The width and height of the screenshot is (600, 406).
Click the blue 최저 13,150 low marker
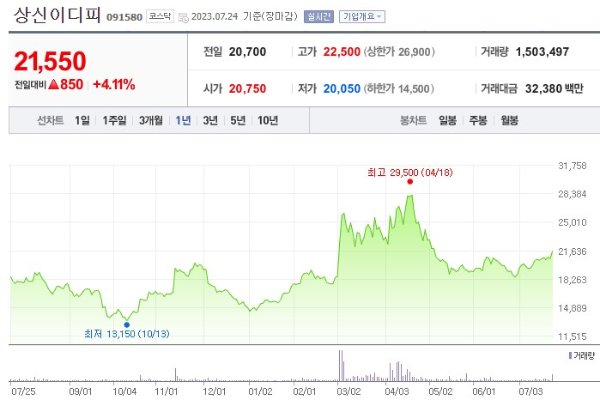[x=127, y=324]
